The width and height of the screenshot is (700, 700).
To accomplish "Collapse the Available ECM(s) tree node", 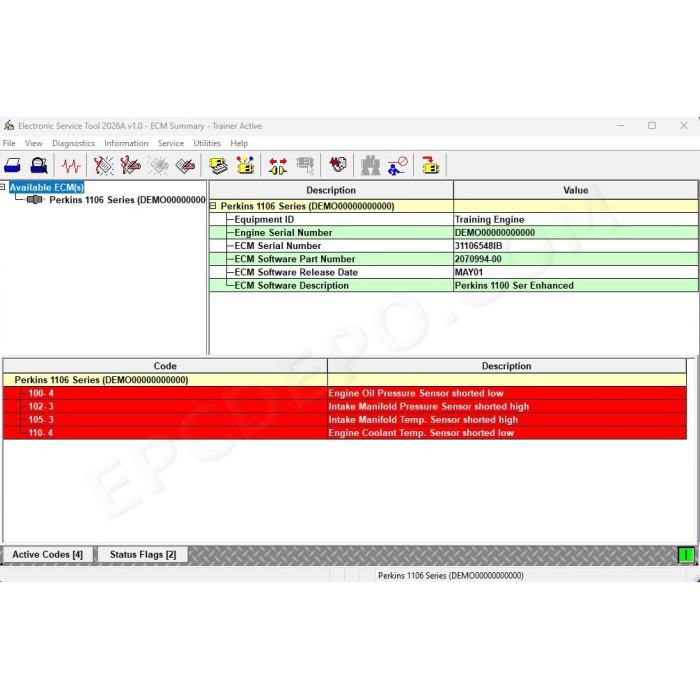I will coord(3,187).
